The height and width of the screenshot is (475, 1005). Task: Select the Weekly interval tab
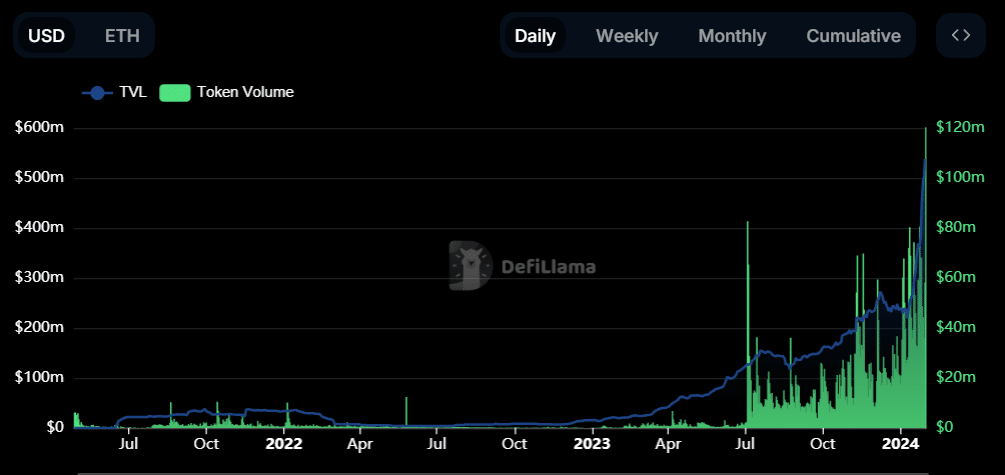click(x=627, y=35)
